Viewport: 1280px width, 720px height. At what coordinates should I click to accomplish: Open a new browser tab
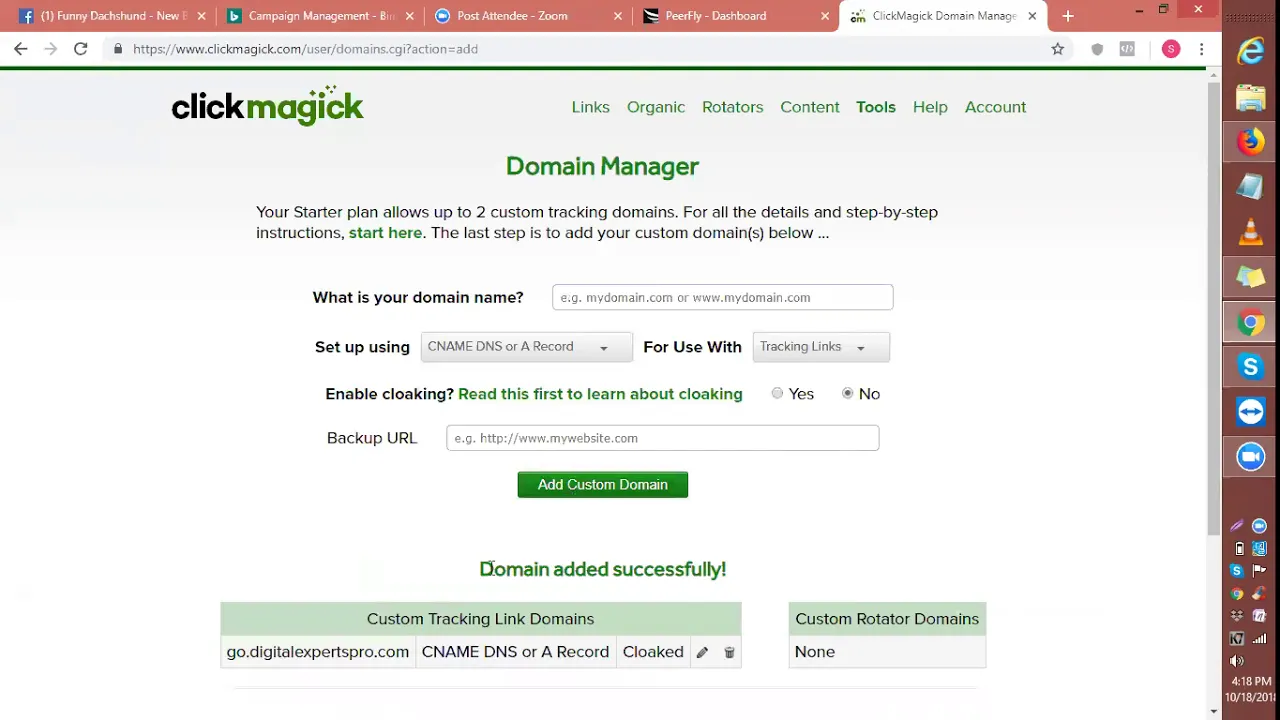point(1068,16)
